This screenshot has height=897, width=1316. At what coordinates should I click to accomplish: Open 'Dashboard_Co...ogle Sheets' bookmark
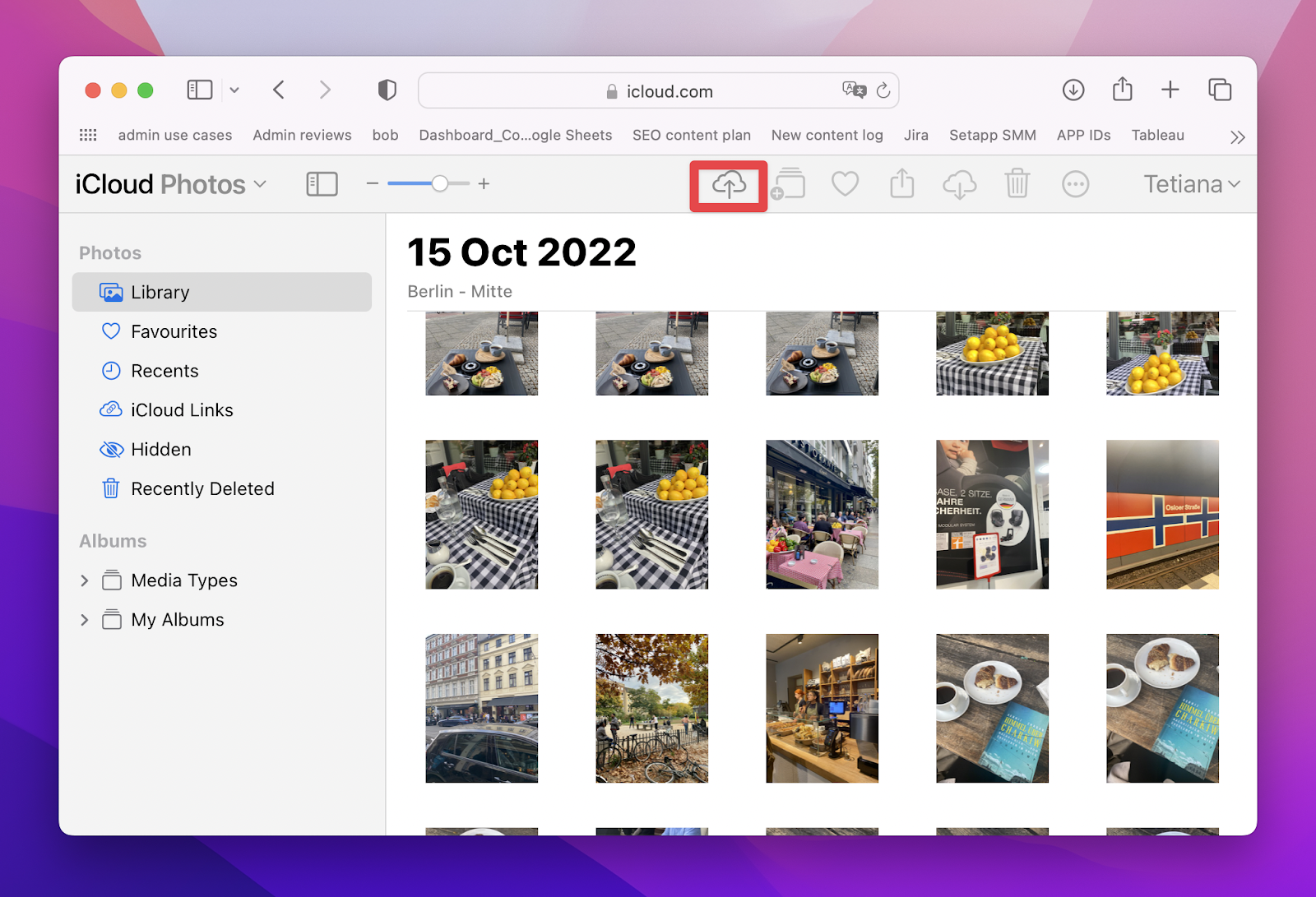click(x=516, y=135)
